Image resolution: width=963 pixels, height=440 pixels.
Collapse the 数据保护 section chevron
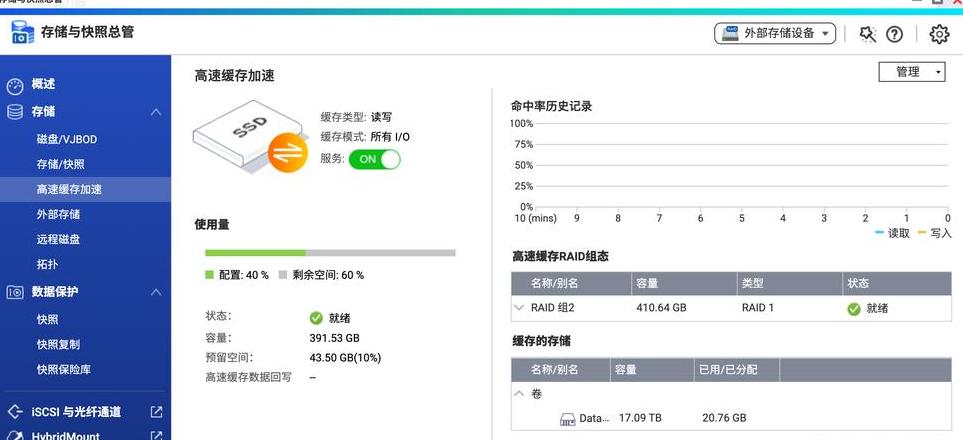click(156, 292)
